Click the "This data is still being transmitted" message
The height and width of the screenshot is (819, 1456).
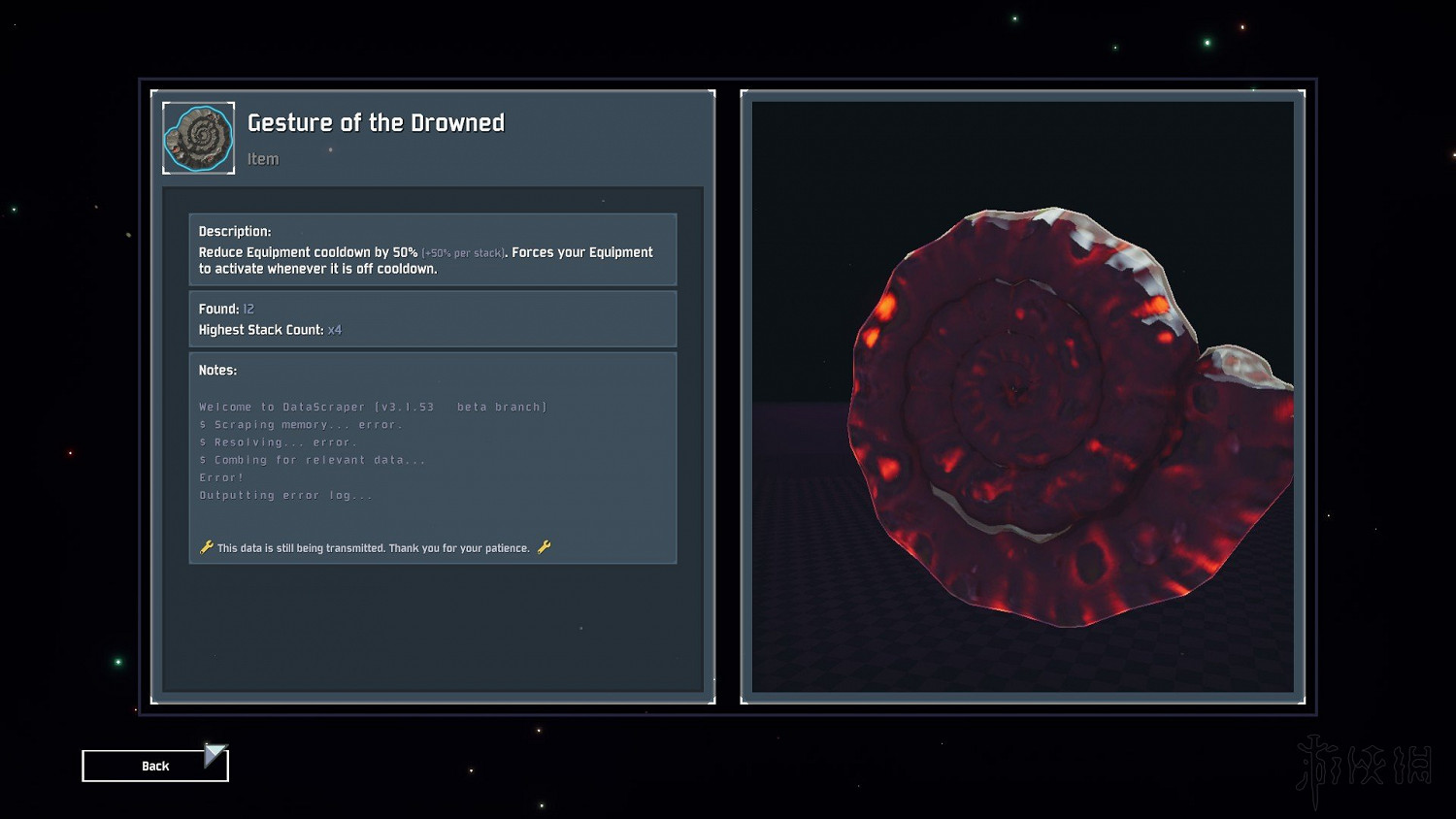click(374, 548)
